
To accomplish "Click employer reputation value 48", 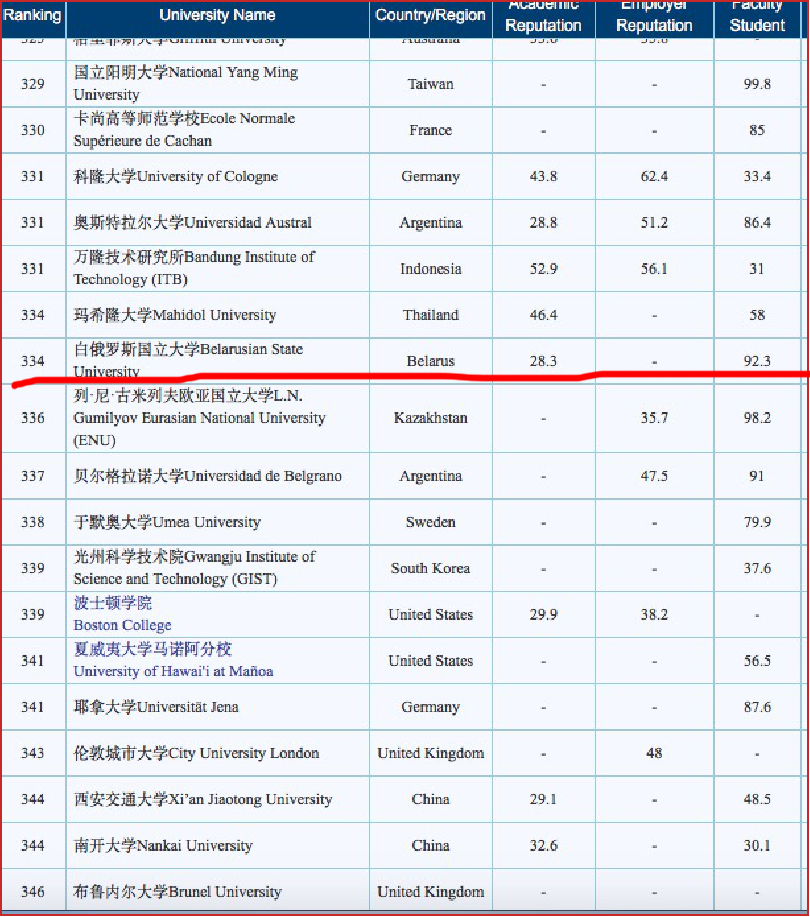I will [x=654, y=753].
